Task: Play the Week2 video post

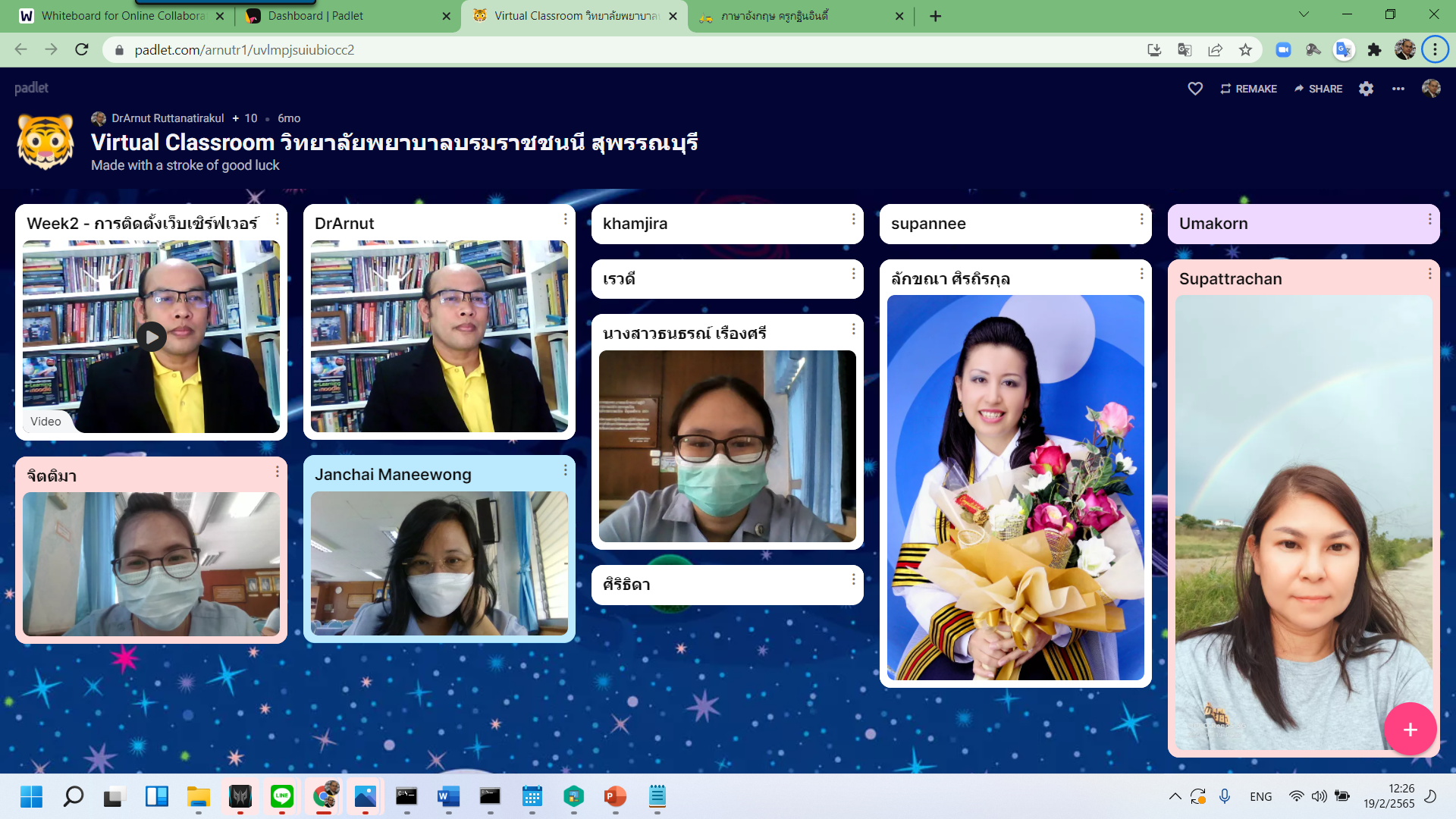Action: (151, 337)
